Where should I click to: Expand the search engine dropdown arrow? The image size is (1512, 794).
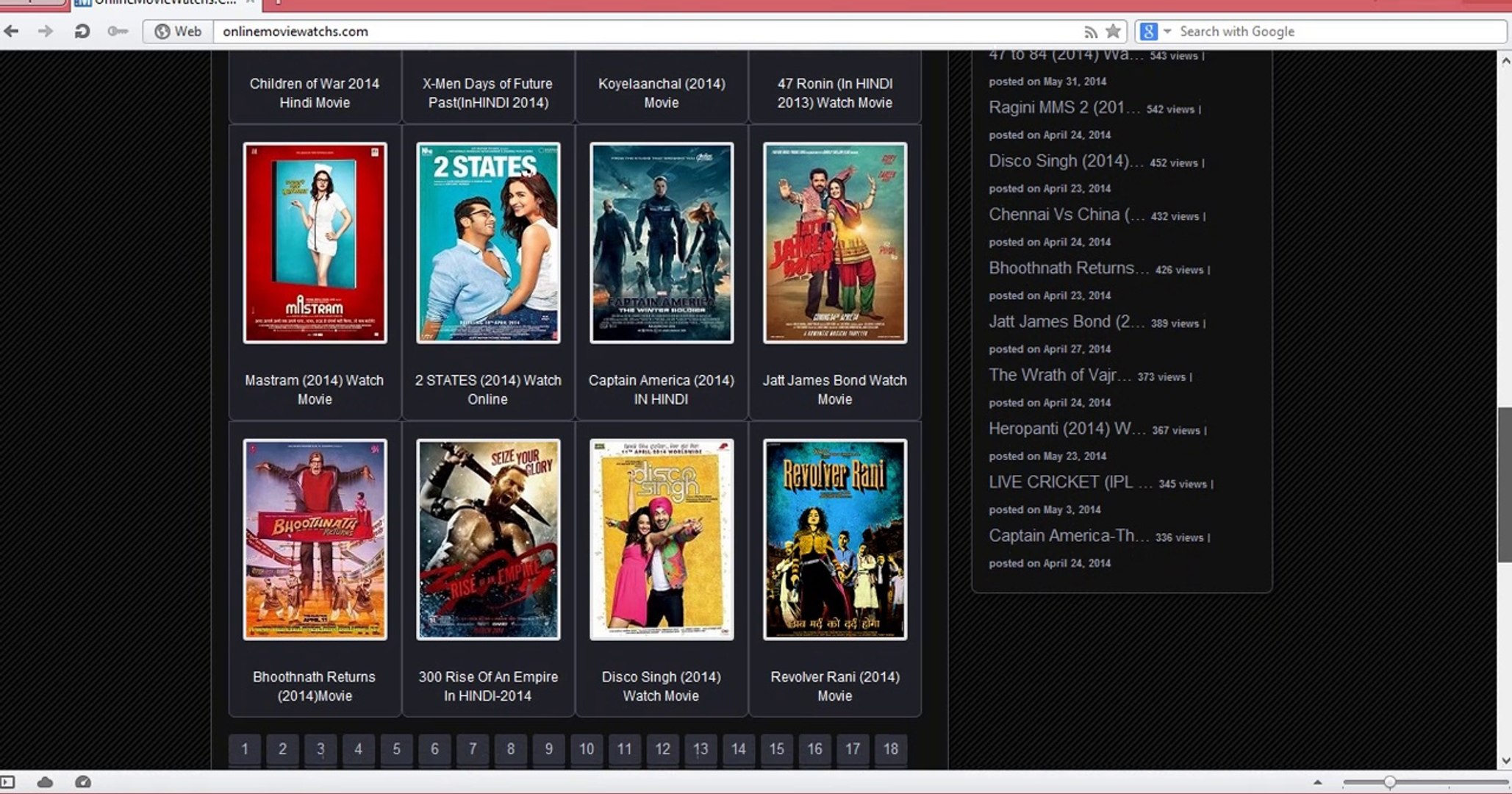tap(1167, 31)
